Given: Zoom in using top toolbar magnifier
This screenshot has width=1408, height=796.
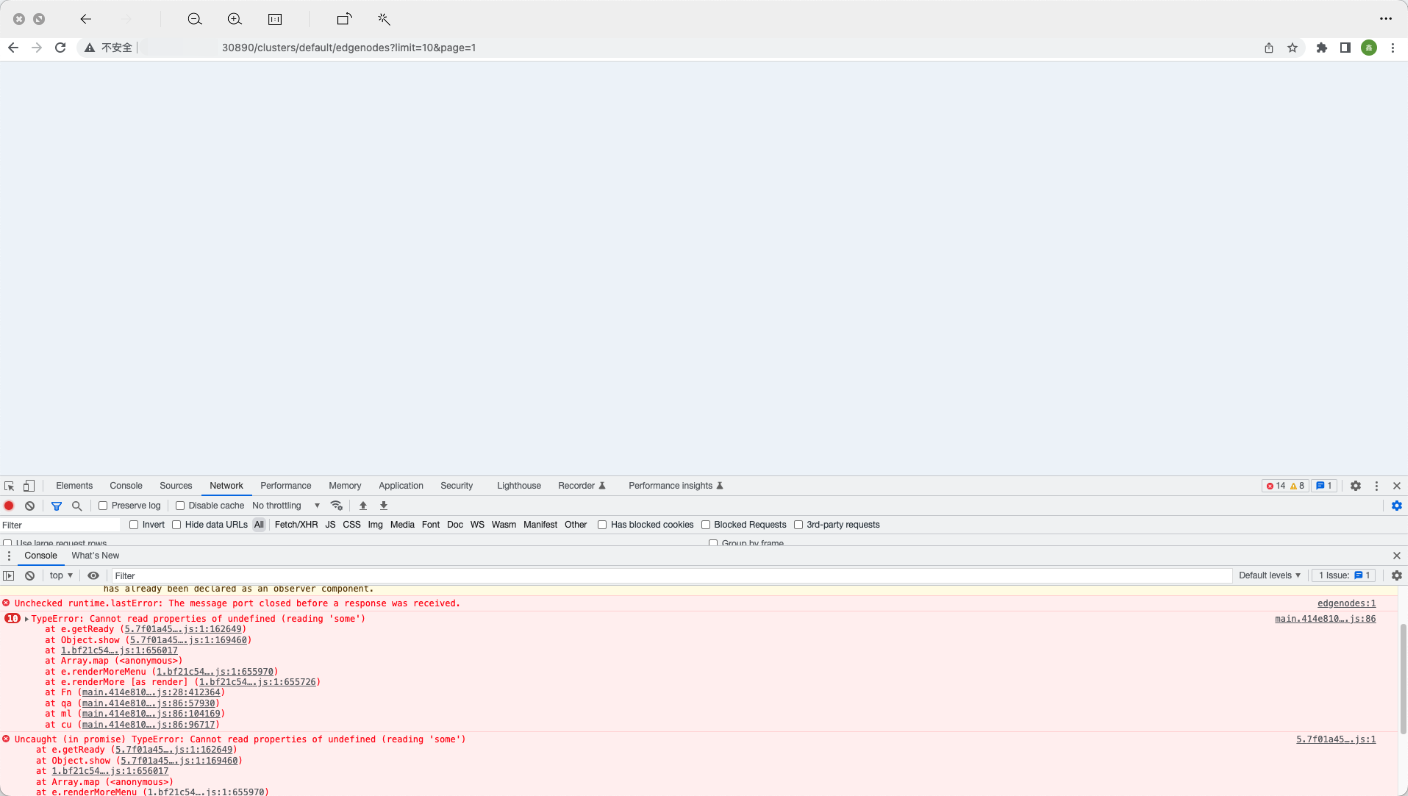Looking at the screenshot, I should (235, 19).
